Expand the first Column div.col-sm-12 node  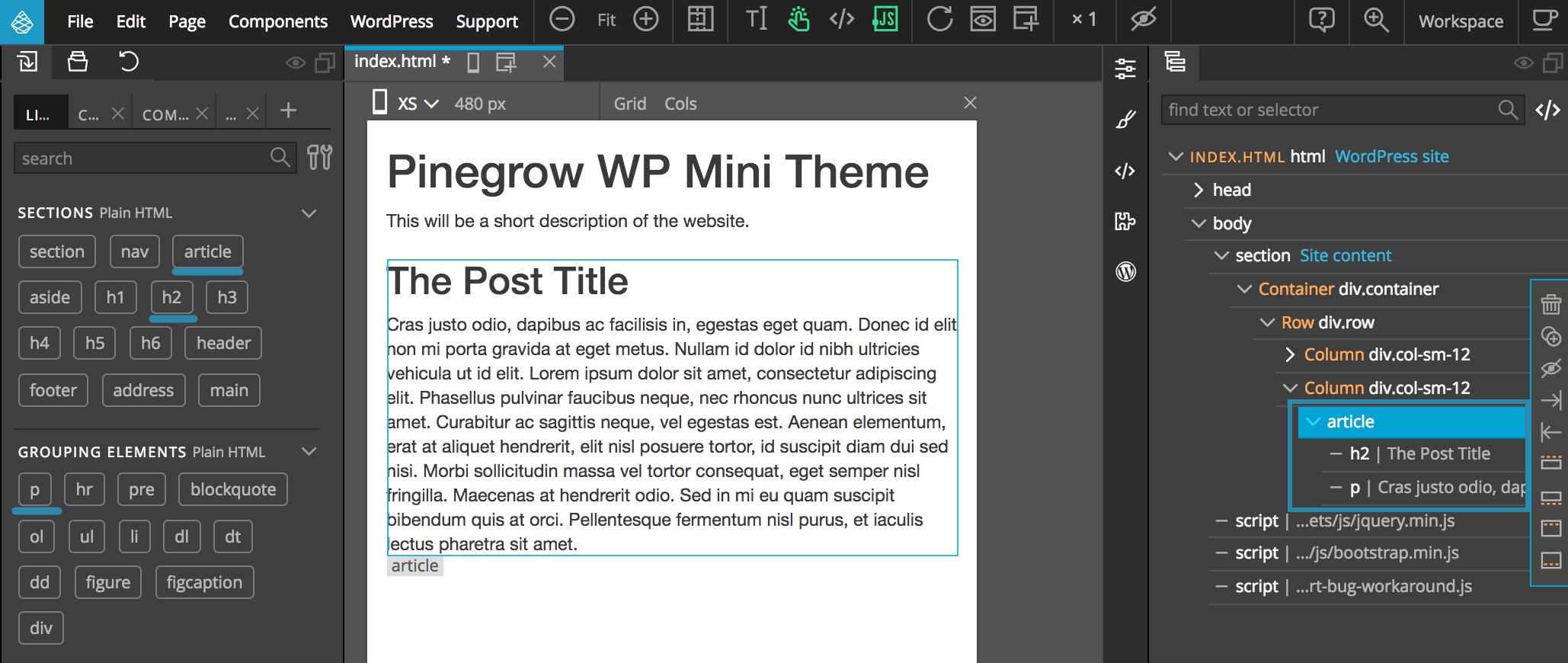(1290, 354)
